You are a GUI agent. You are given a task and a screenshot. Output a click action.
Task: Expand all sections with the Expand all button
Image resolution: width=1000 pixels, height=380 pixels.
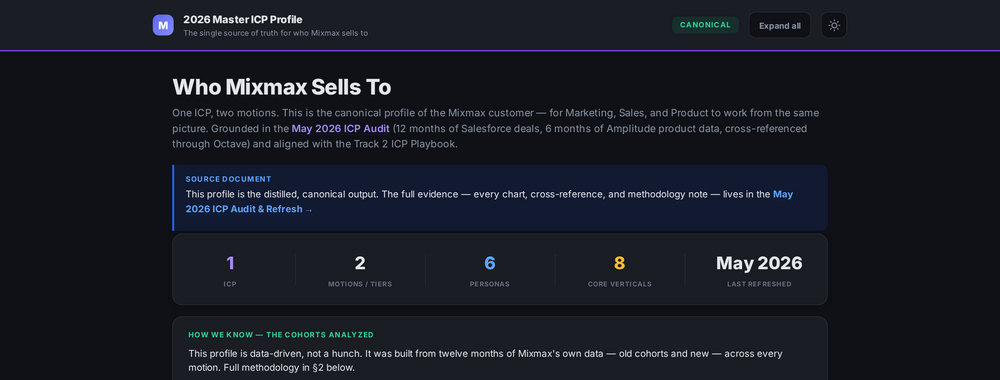point(779,26)
